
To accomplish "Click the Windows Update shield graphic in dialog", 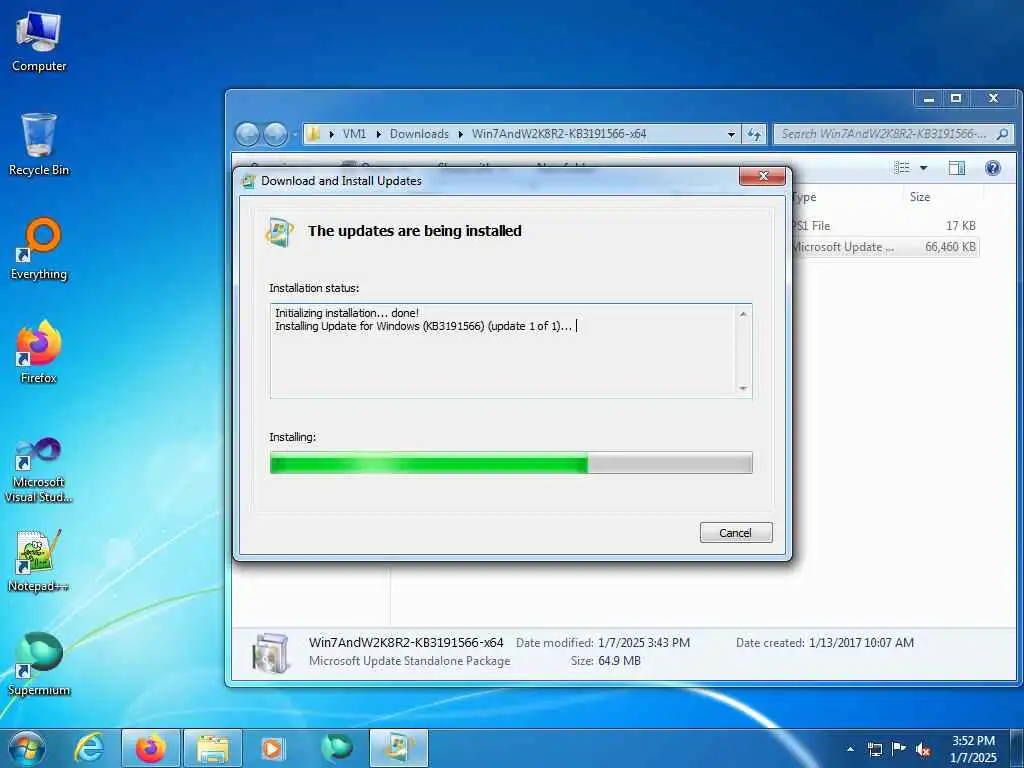I will (281, 232).
